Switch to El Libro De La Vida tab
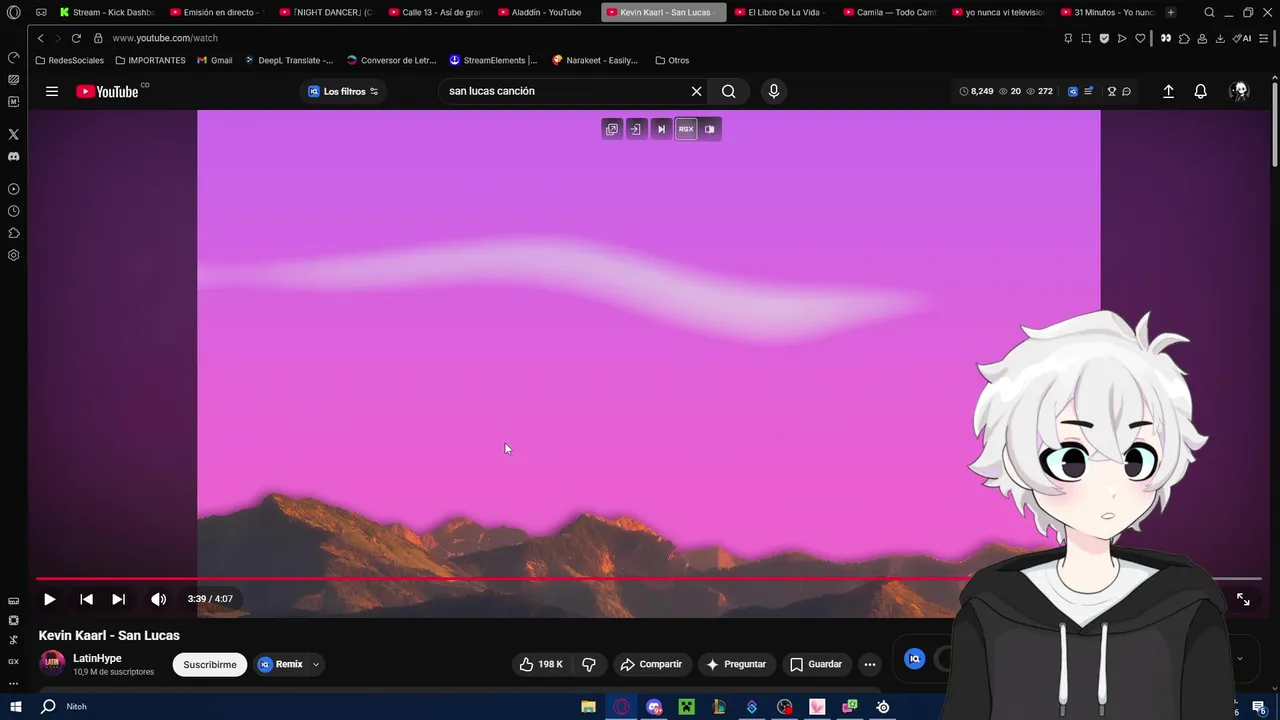The width and height of the screenshot is (1280, 720). (780, 12)
